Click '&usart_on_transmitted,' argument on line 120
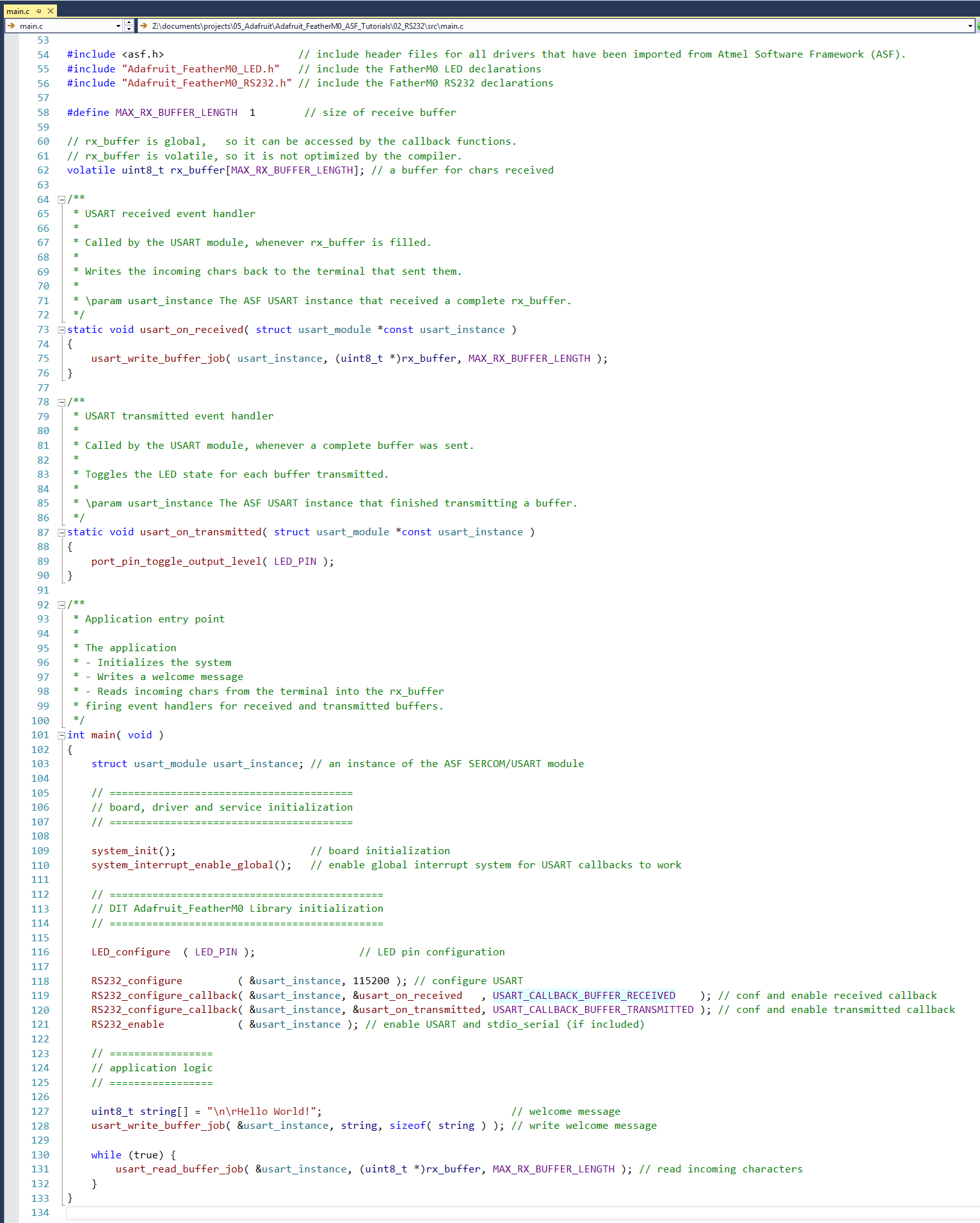 (x=419, y=1010)
